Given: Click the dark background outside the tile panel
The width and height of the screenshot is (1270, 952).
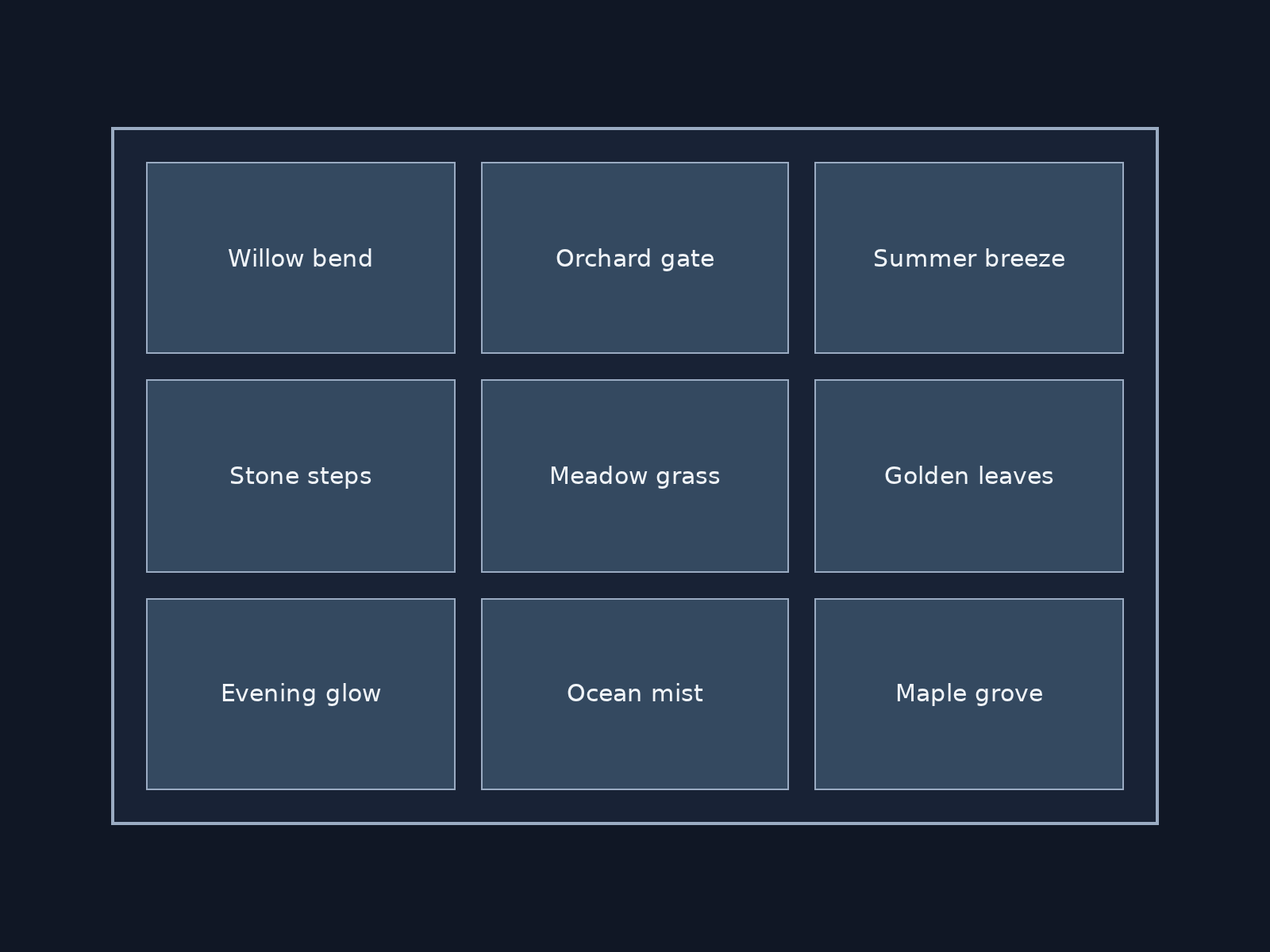Looking at the screenshot, I should click(x=635, y=63).
